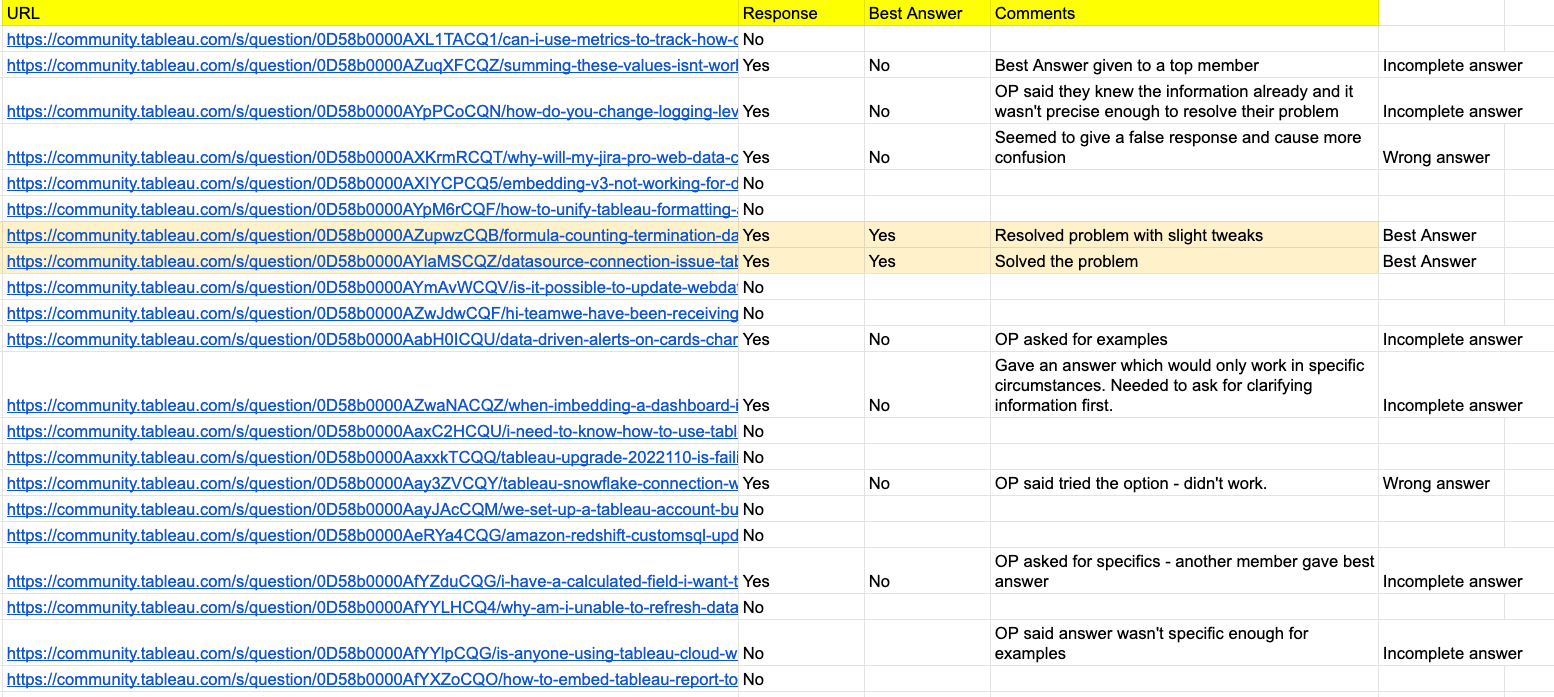Select 'Incomplete answer' in when-imbedding row
Screen dimensions: 1554x697
coord(1452,406)
